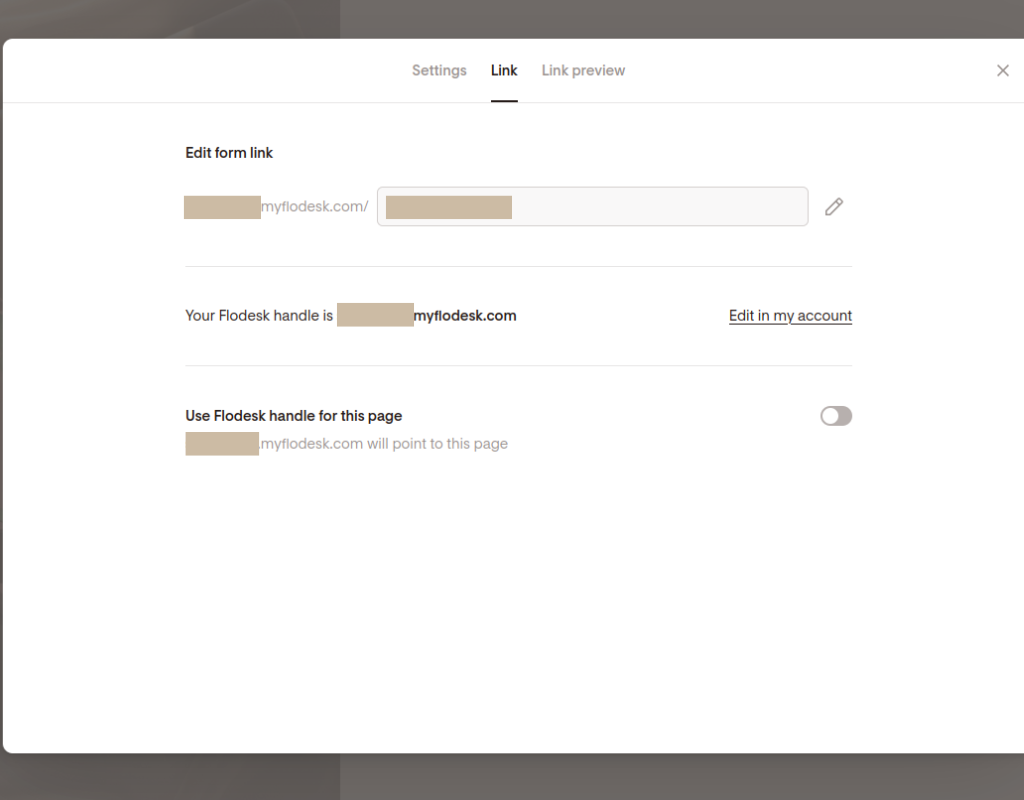Click the Edit form link heading
Viewport: 1024px width, 800px height.
pyautogui.click(x=229, y=153)
